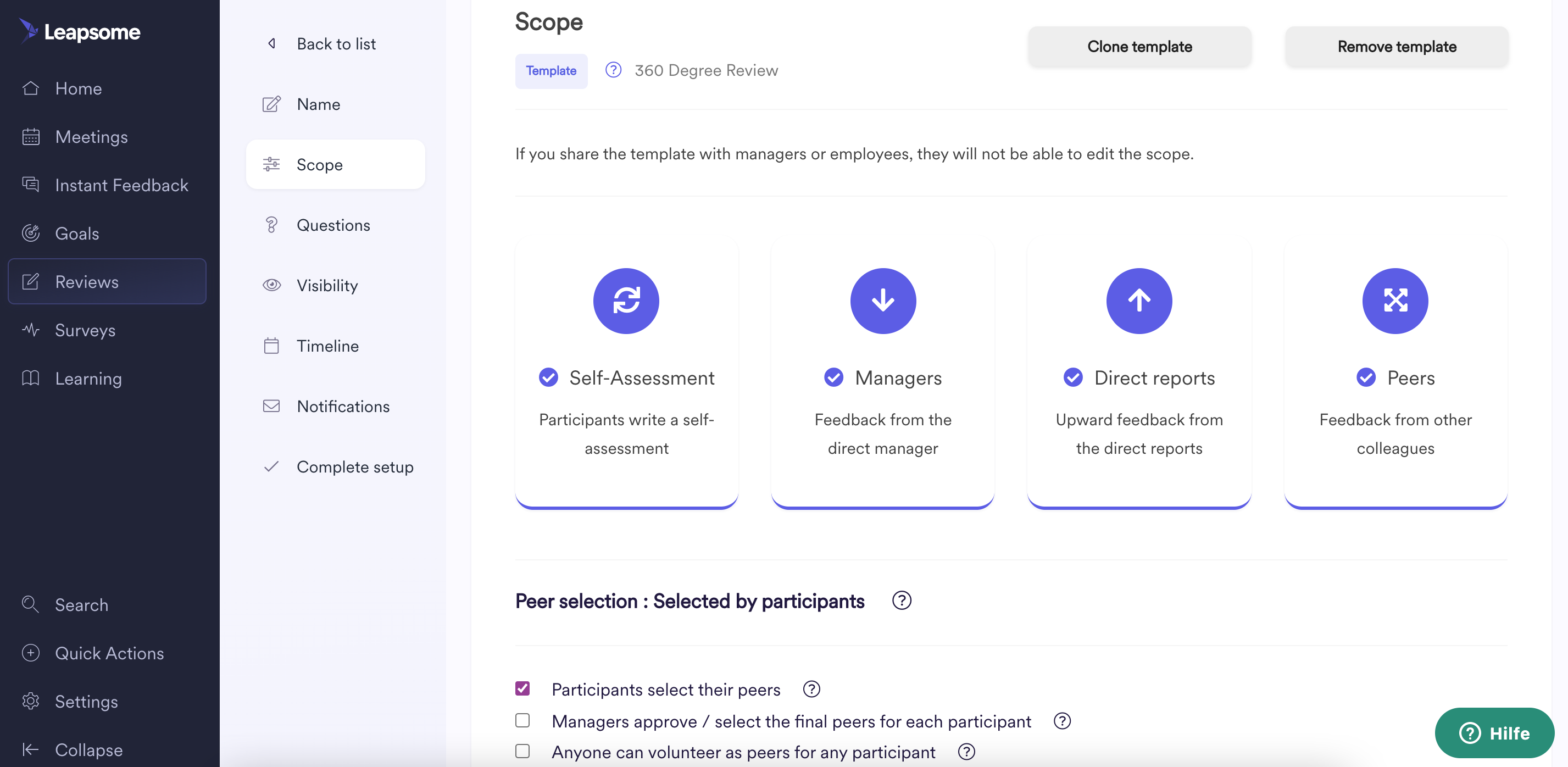Click the Direct reports up-arrow circle icon

pyautogui.click(x=1139, y=301)
